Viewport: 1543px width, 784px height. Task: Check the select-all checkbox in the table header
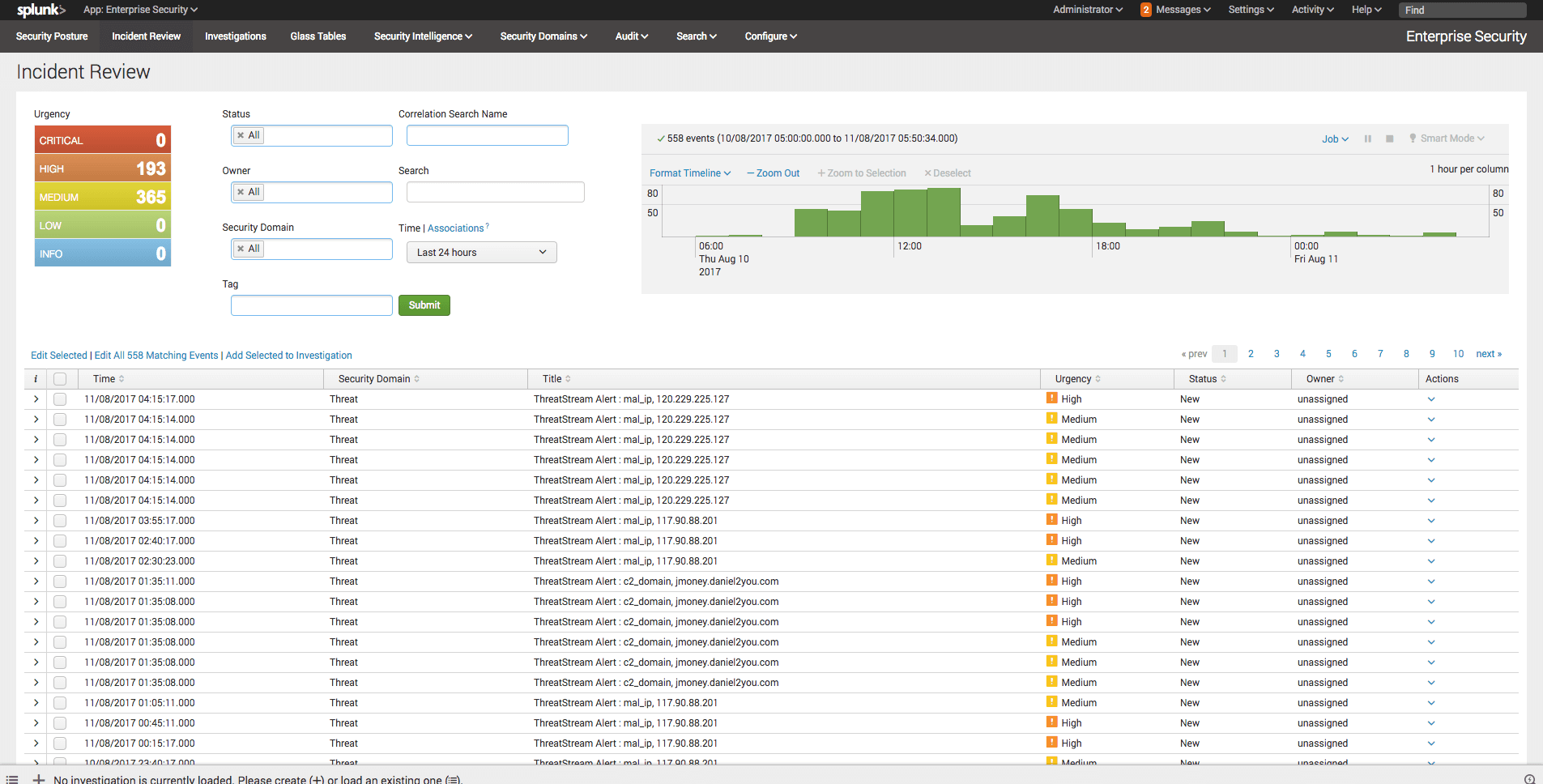60,378
